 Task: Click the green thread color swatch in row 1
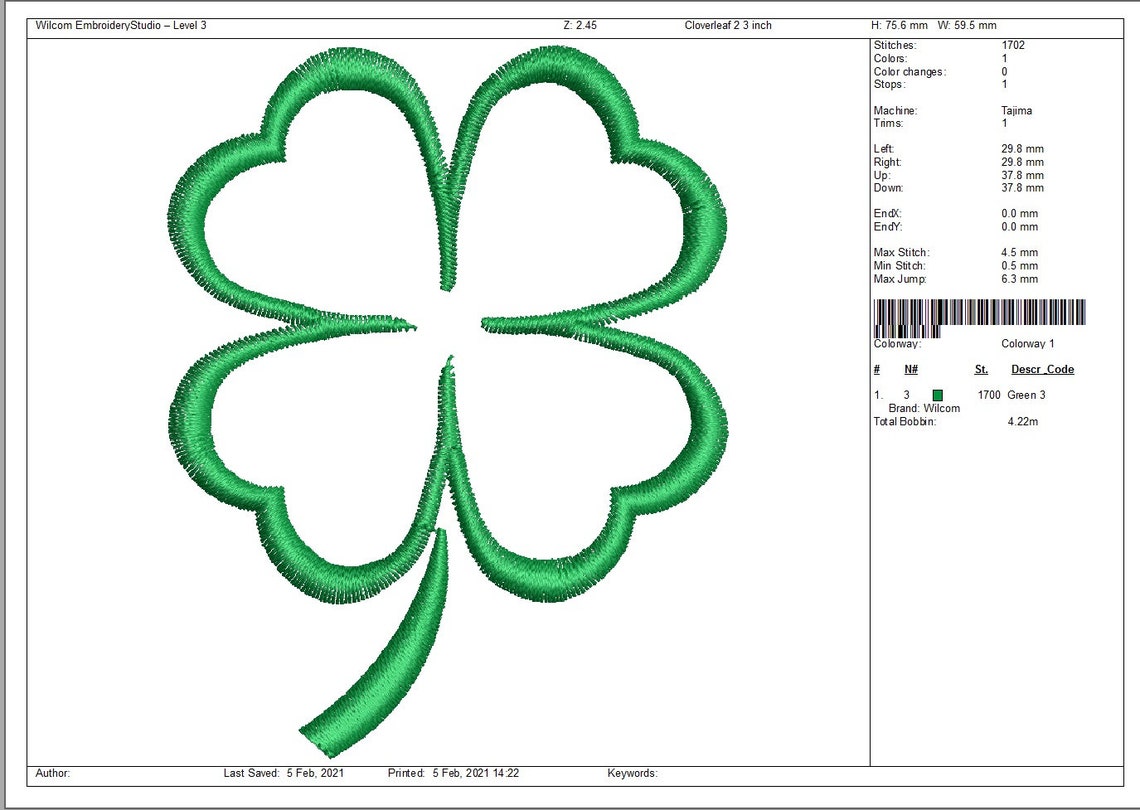937,395
